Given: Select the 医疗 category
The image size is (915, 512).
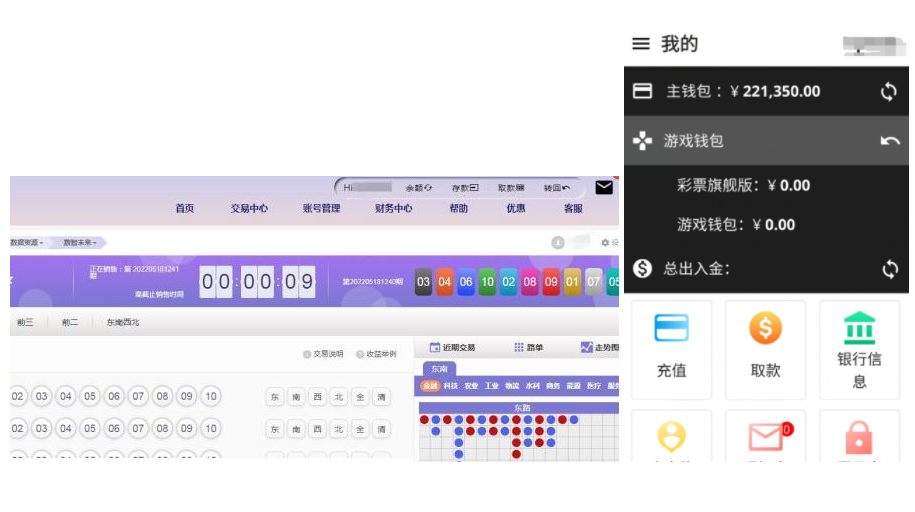Looking at the screenshot, I should 594,386.
